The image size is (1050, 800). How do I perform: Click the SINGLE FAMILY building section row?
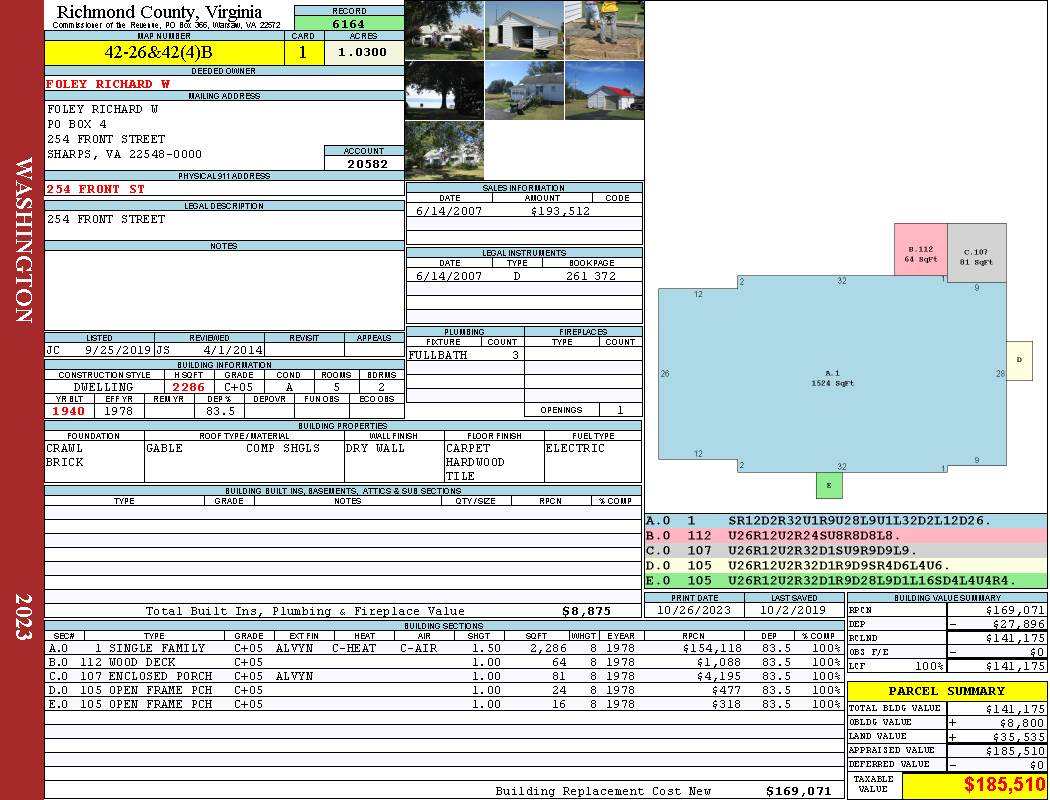pos(445,648)
